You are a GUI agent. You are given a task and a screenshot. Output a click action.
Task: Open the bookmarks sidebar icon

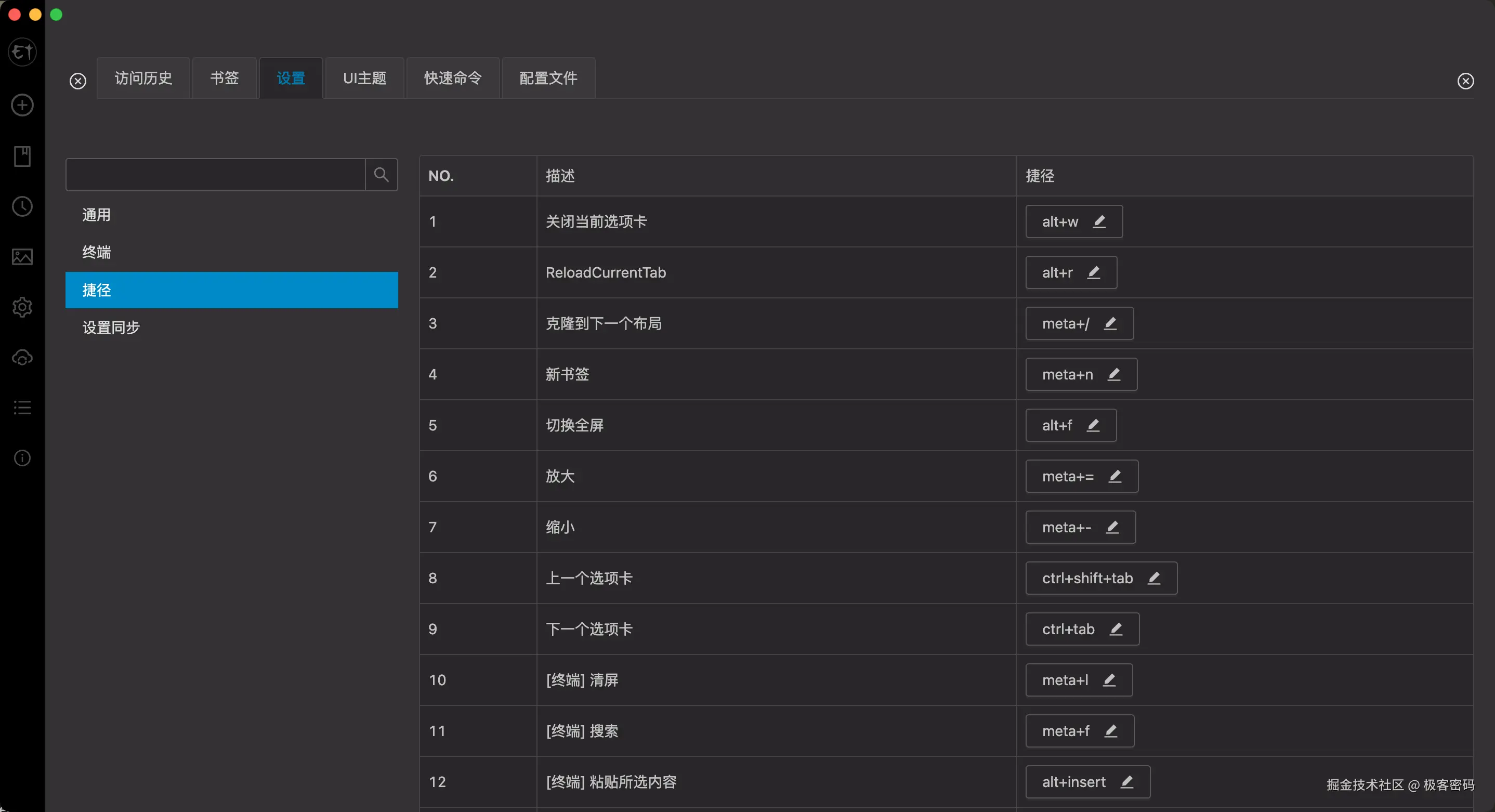21,155
